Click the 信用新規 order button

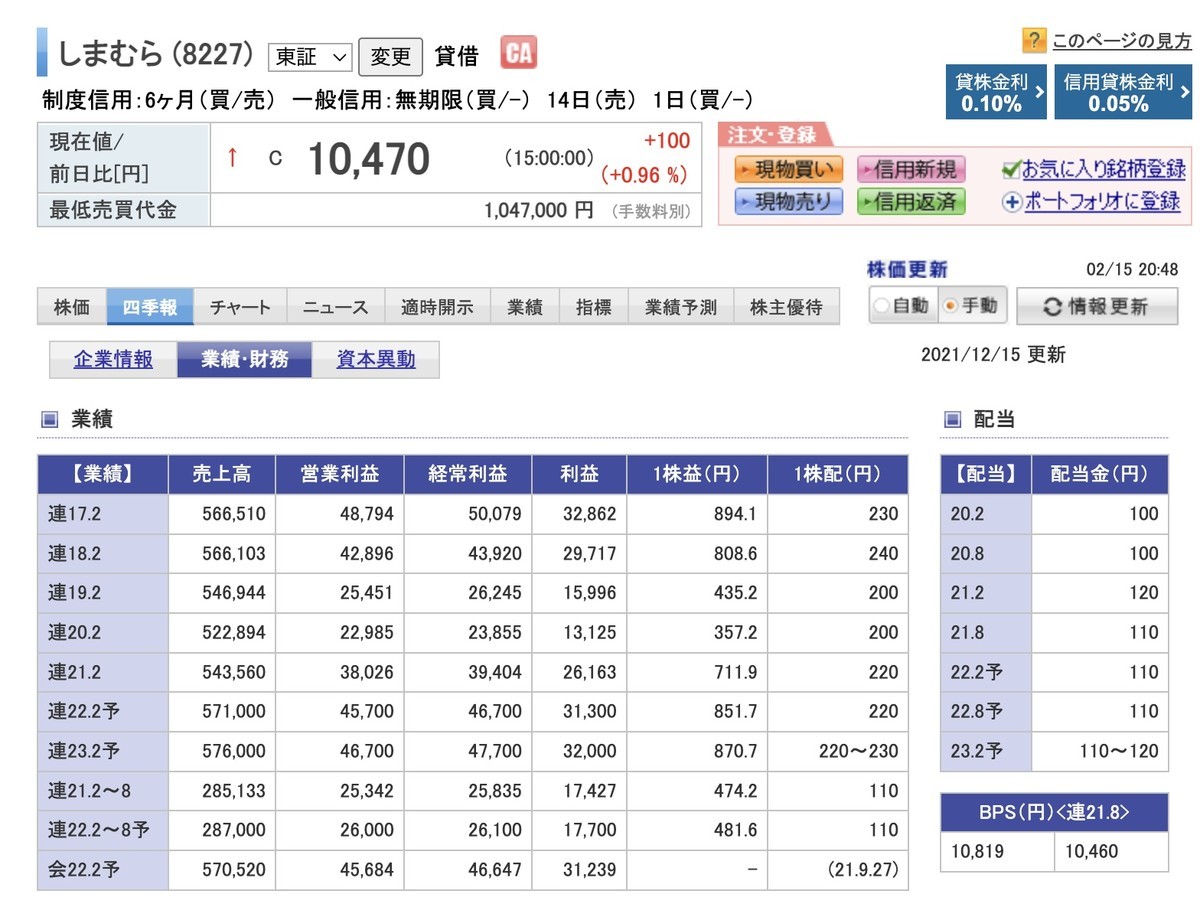coord(912,168)
